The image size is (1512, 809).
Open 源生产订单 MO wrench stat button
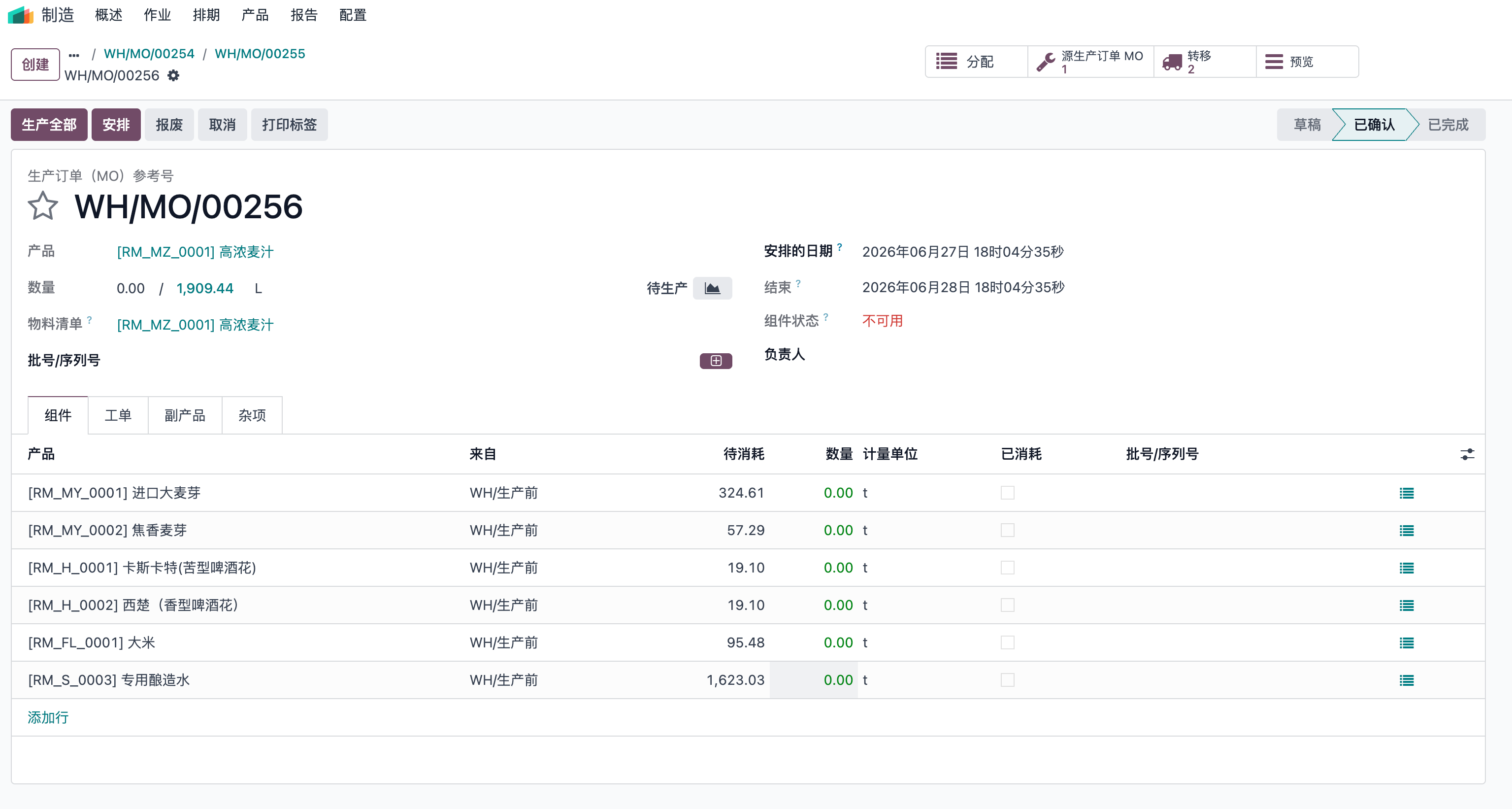[1090, 62]
